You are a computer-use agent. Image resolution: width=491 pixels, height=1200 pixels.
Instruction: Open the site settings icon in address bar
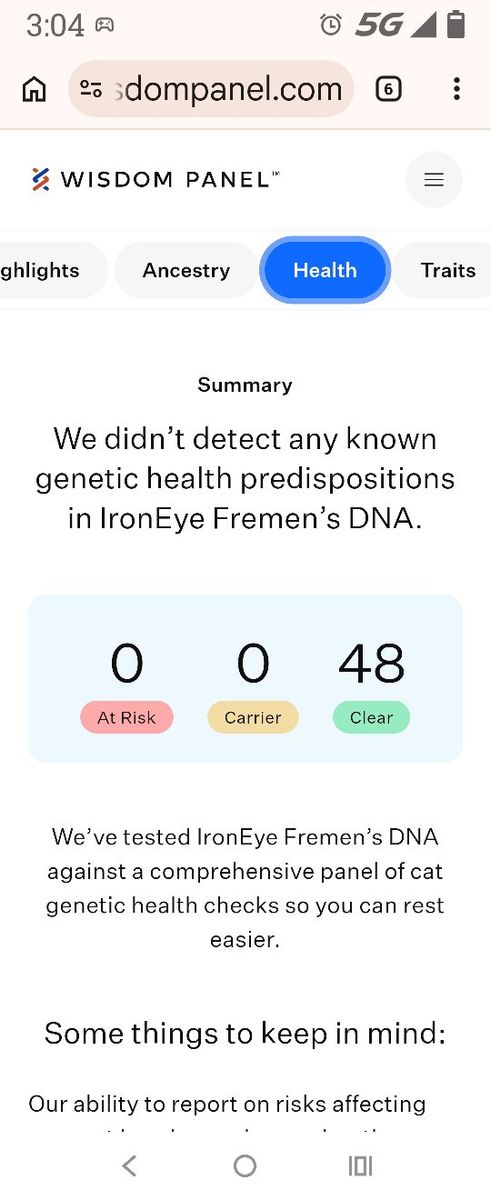coord(91,89)
